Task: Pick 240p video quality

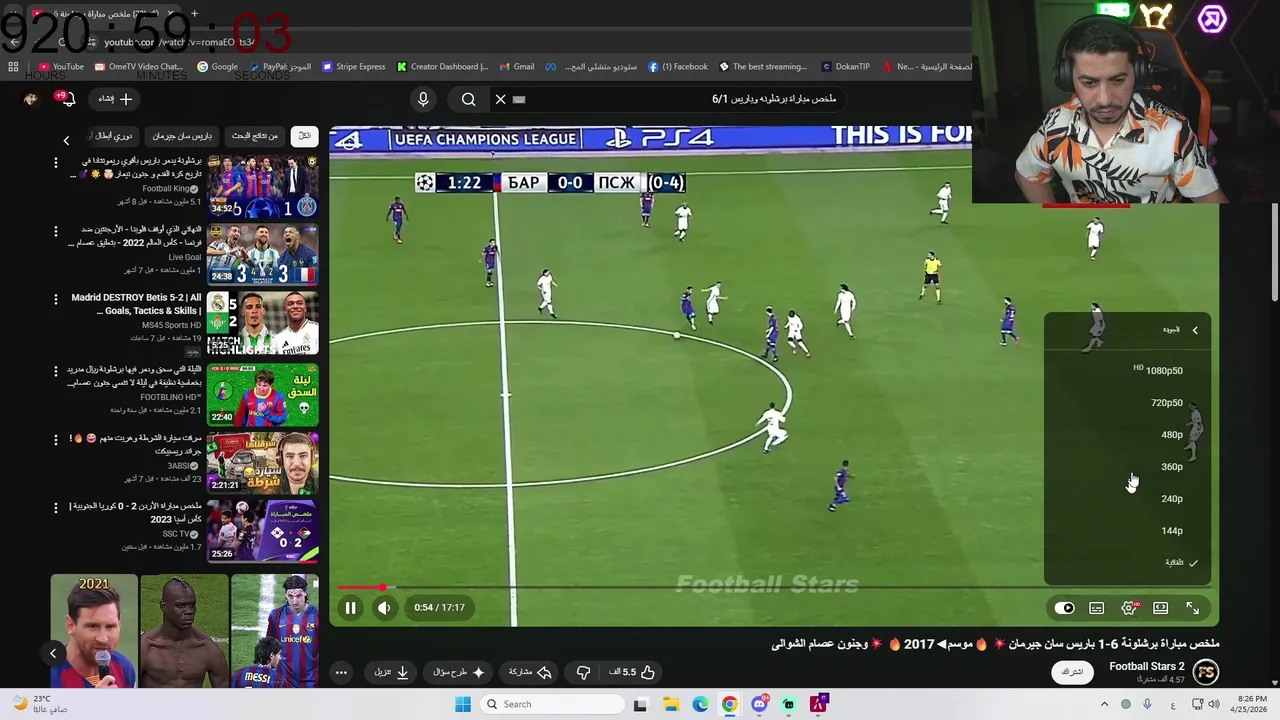Action: tap(1128, 498)
